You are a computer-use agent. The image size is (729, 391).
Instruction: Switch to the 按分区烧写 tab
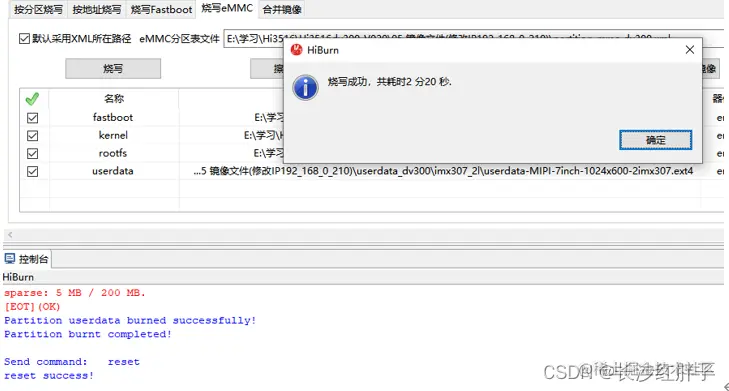coord(38,10)
